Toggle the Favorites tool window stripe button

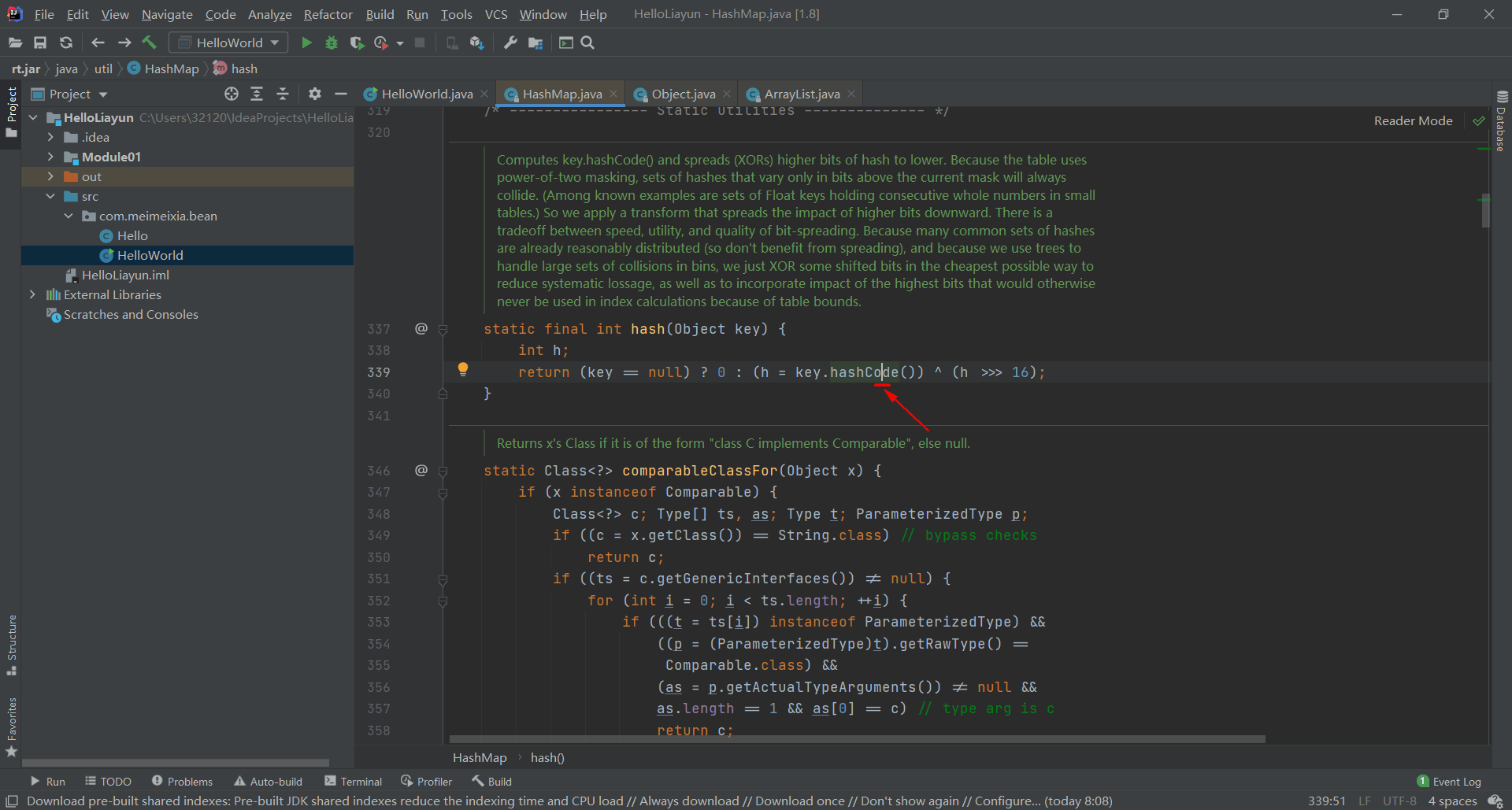11,727
